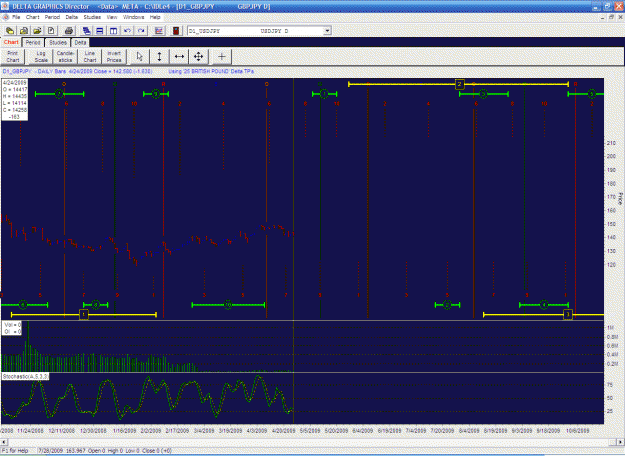
Task: Click the first yellow tag toolbar icon
Action: coord(10,31)
